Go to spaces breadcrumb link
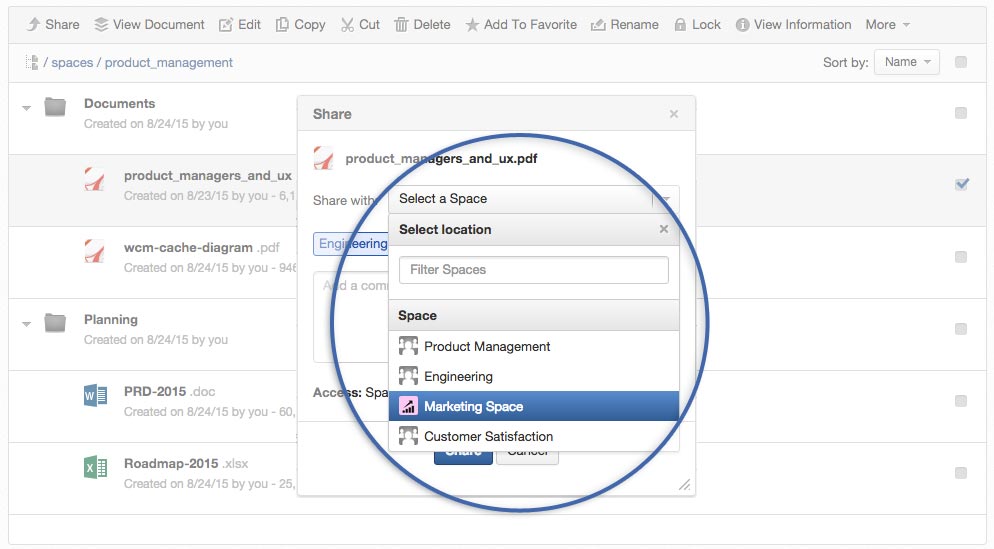The width and height of the screenshot is (994, 549). [72, 62]
